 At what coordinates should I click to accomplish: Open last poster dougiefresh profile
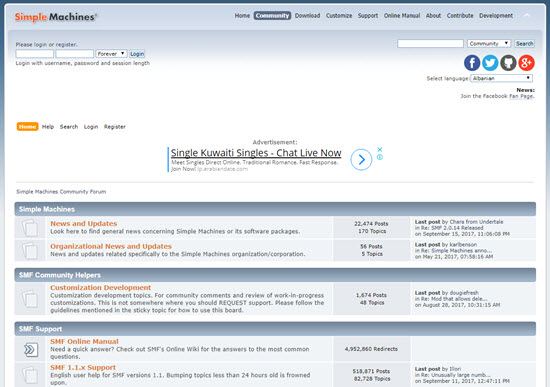[464, 293]
